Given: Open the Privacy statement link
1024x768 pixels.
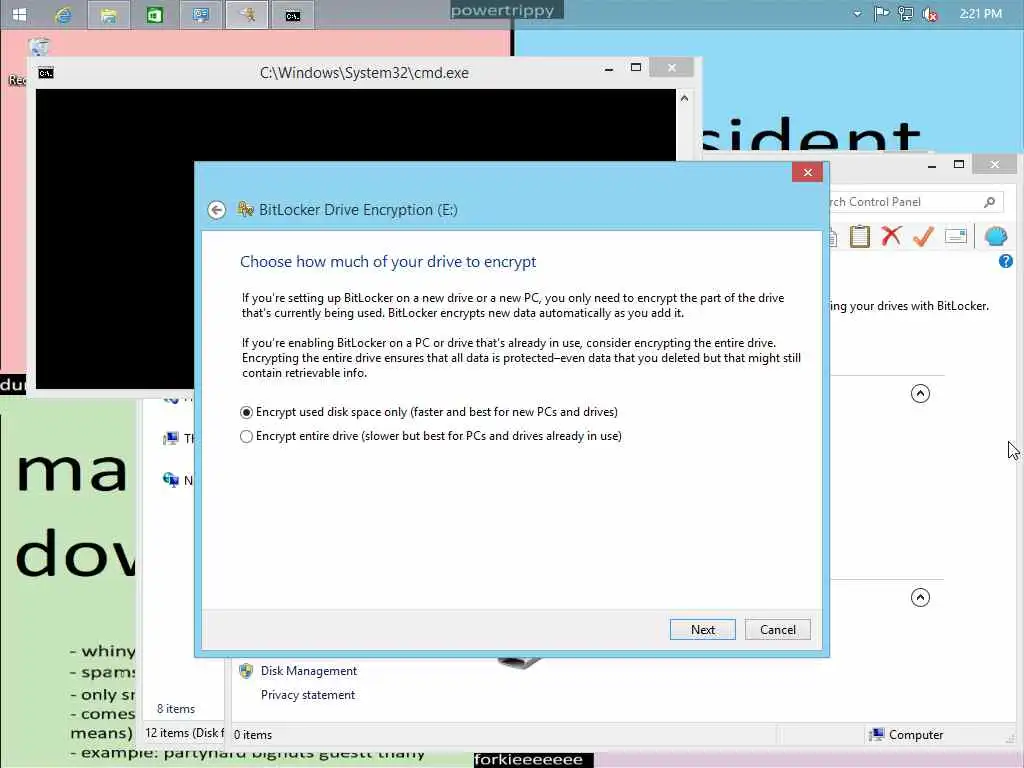Looking at the screenshot, I should 308,695.
